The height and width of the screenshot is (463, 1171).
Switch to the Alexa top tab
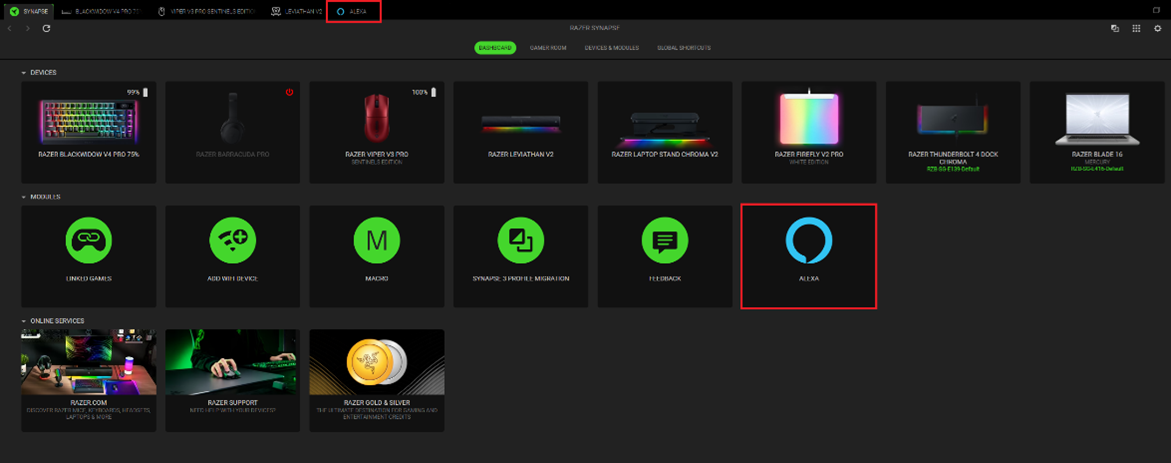[354, 11]
